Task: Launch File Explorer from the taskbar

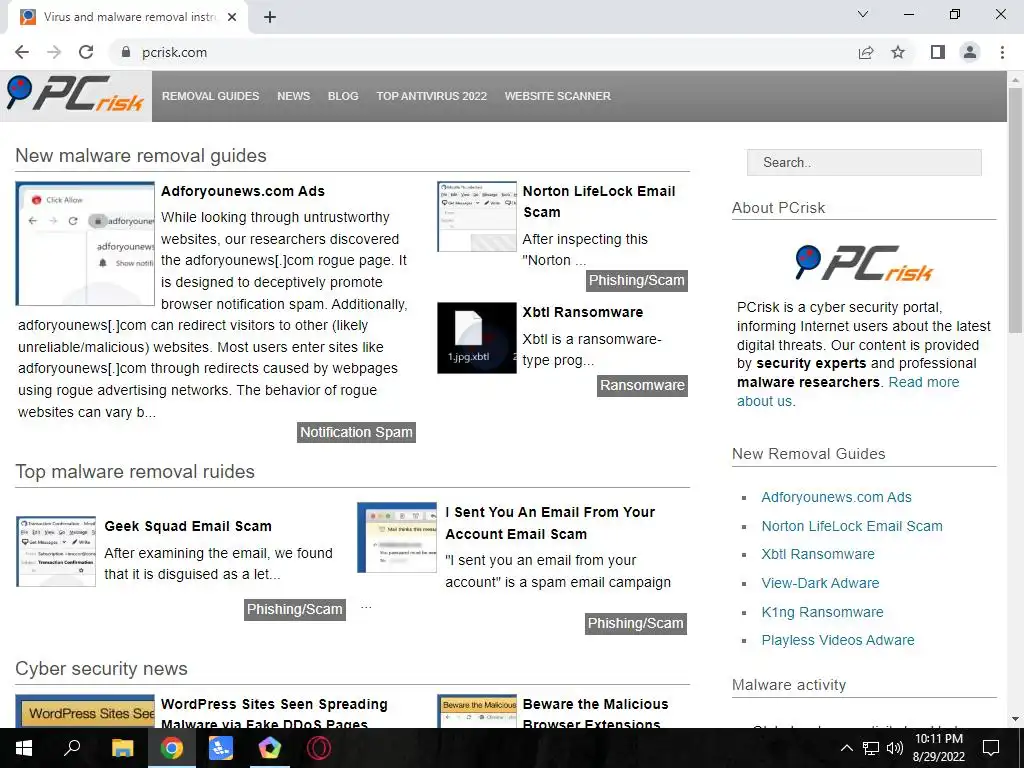Action: [122, 748]
